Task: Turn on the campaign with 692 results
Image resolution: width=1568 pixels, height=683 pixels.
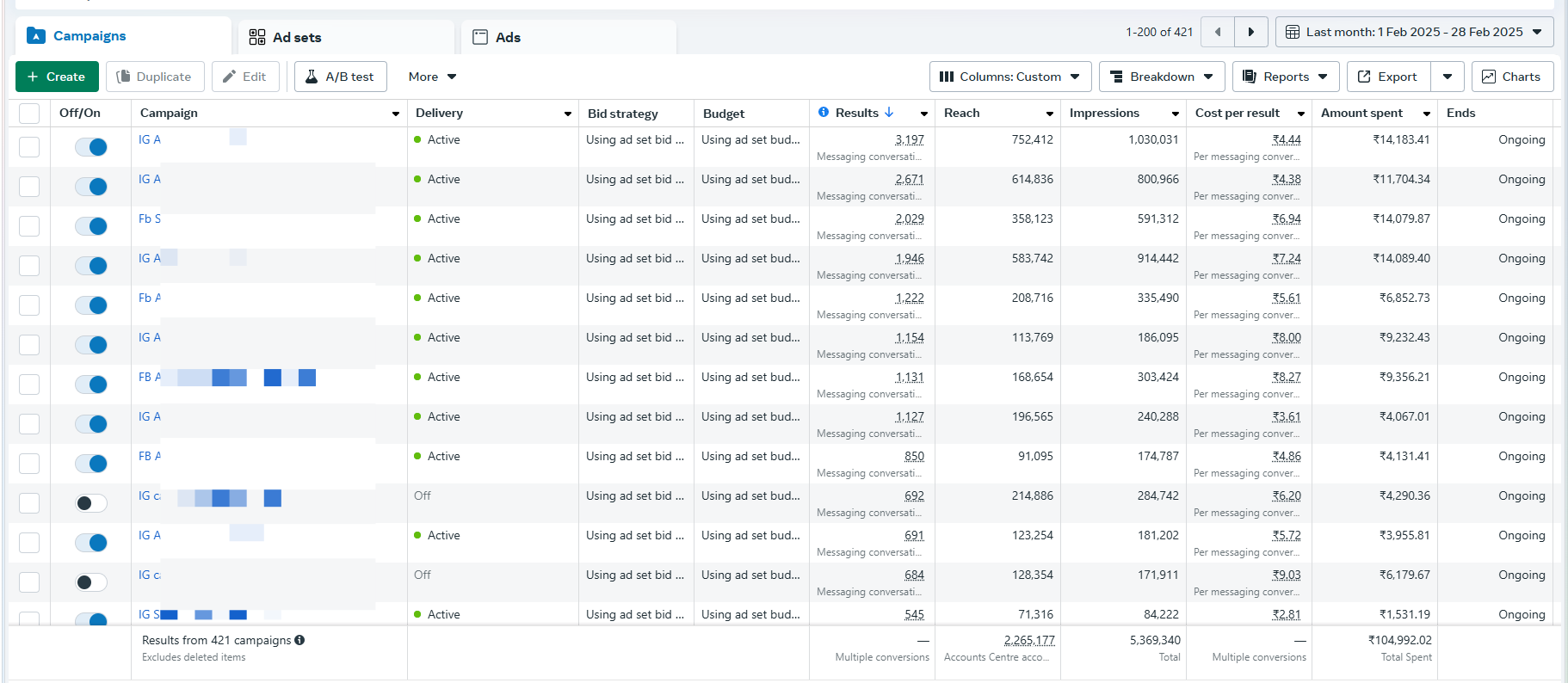Action: [91, 503]
